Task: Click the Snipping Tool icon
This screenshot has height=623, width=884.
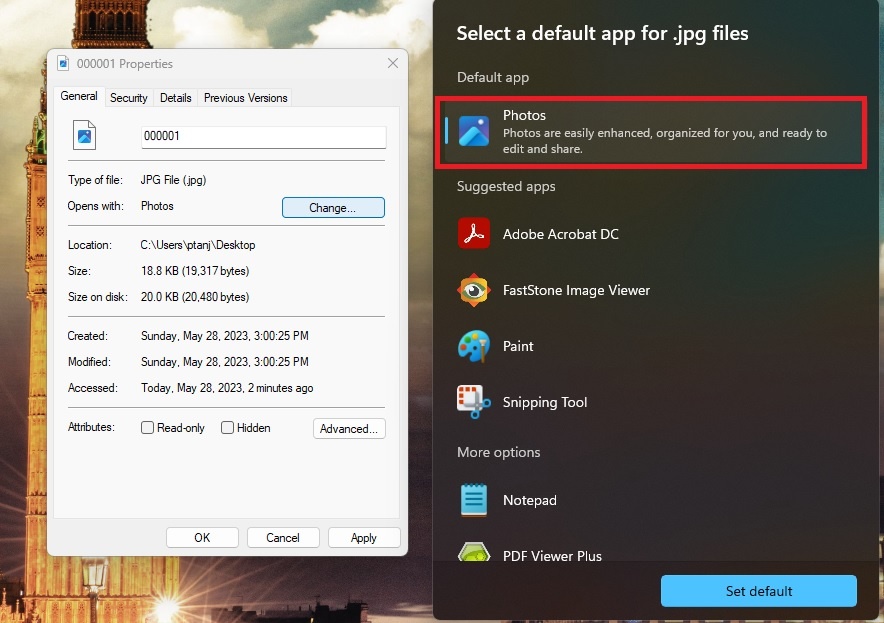Action: [474, 402]
